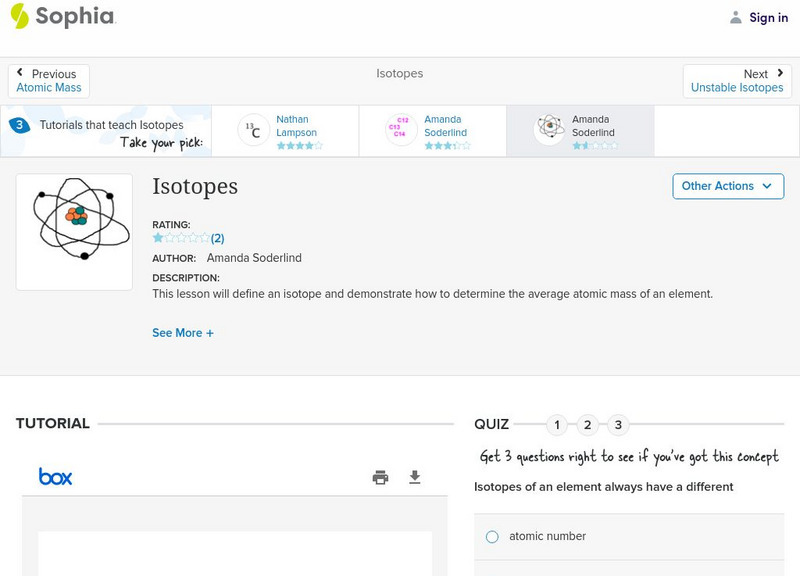The image size is (800, 576).
Task: Click the atom icon in the tutorial picker
Action: click(x=549, y=131)
